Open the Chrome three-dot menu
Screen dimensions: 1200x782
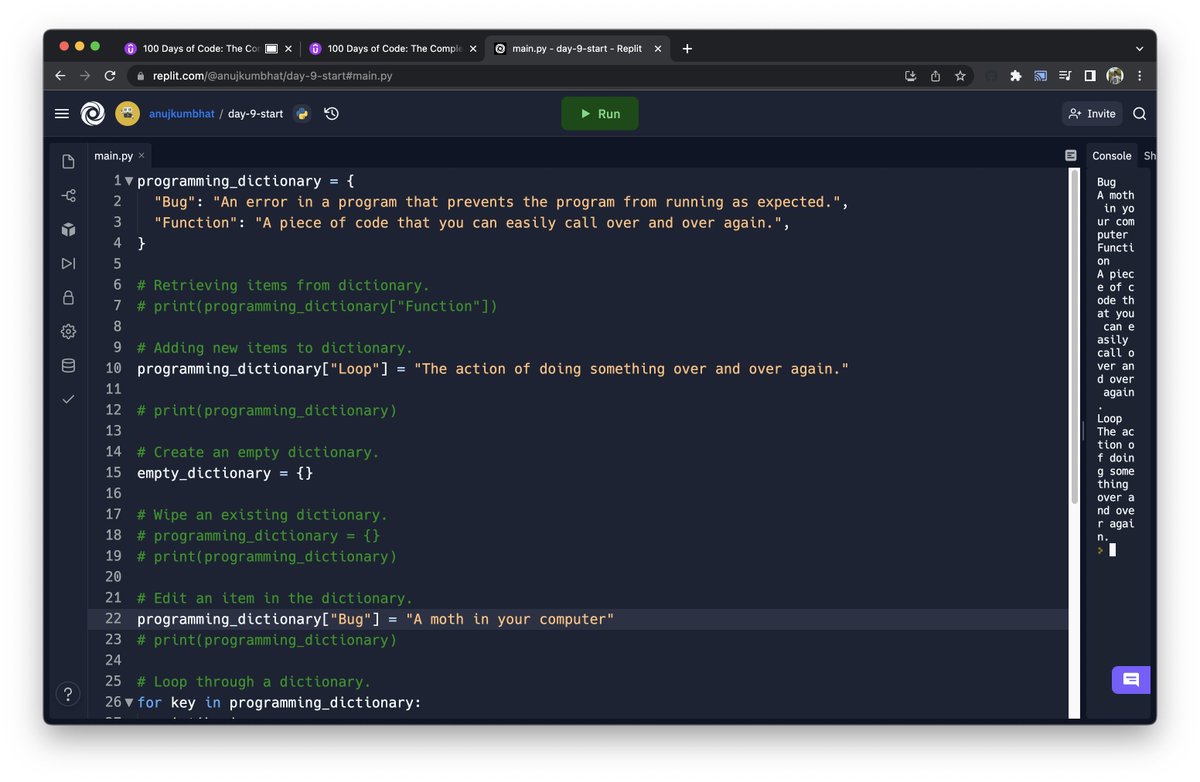(x=1139, y=76)
